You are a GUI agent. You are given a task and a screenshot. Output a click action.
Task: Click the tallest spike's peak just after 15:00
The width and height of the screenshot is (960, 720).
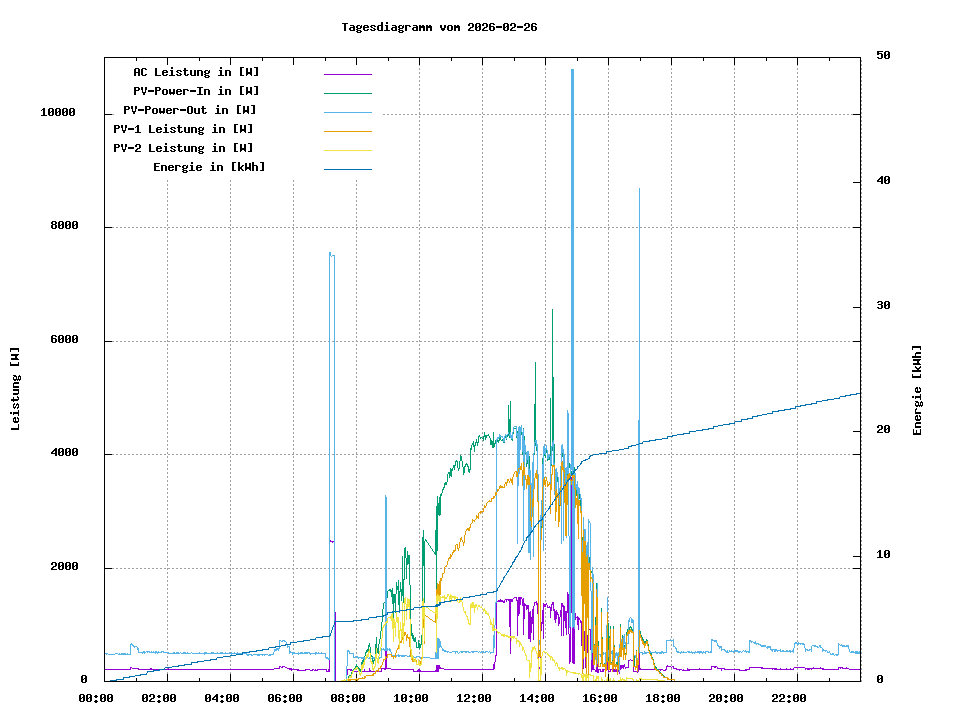click(x=572, y=72)
